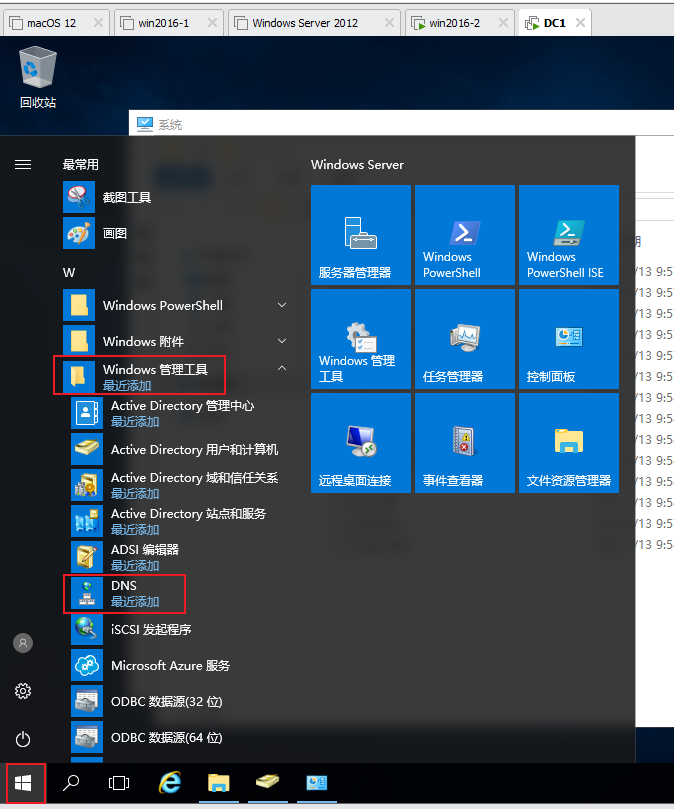Open the 事件查看器 tile
This screenshot has height=809, width=674.
(x=464, y=443)
